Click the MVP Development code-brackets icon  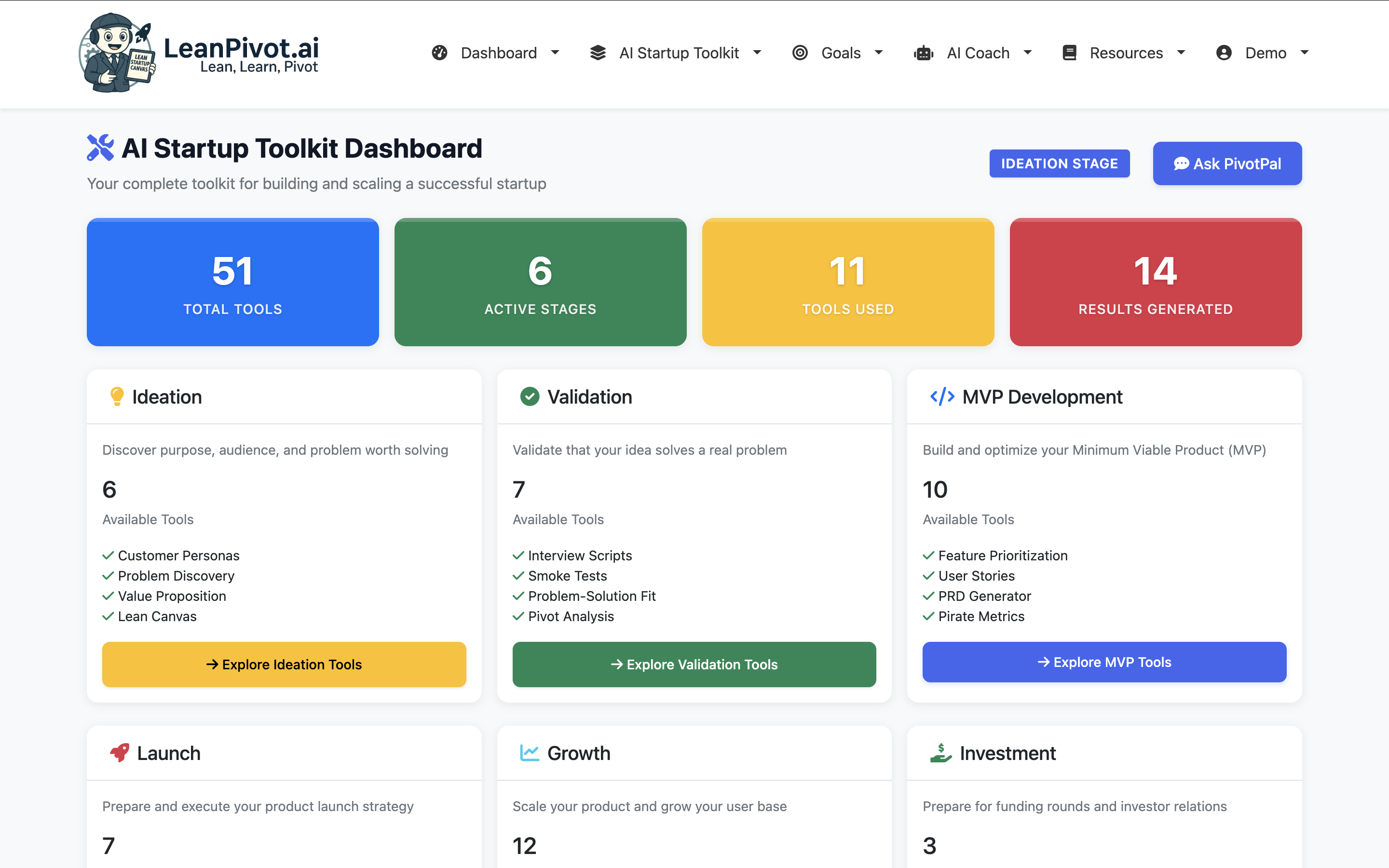click(x=942, y=397)
